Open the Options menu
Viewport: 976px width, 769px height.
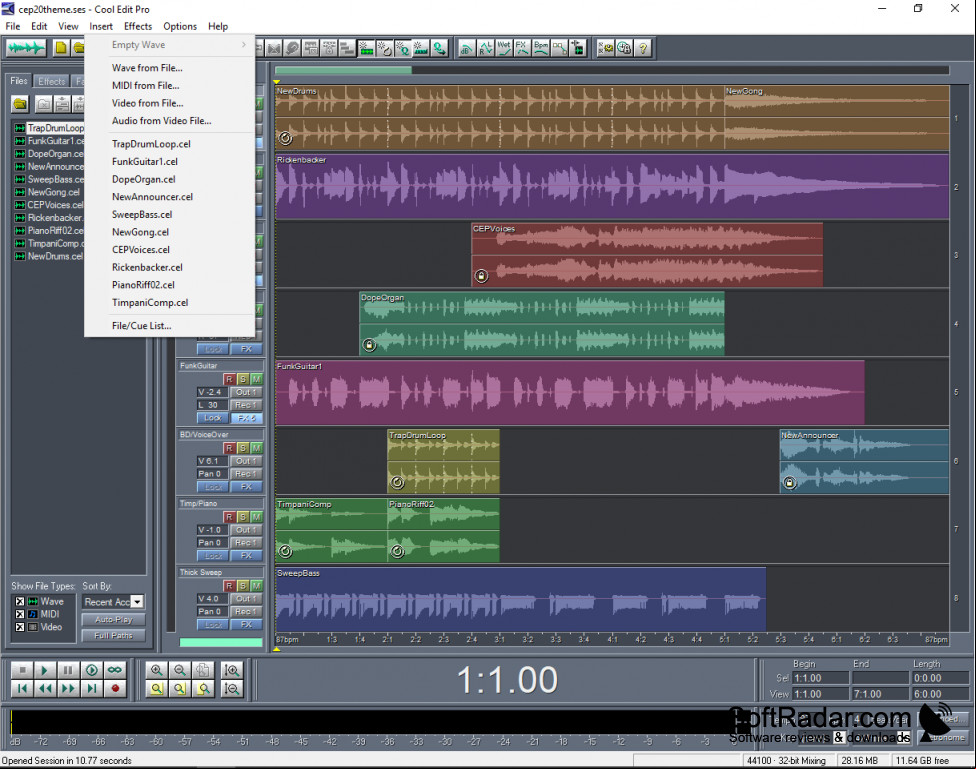coord(180,26)
